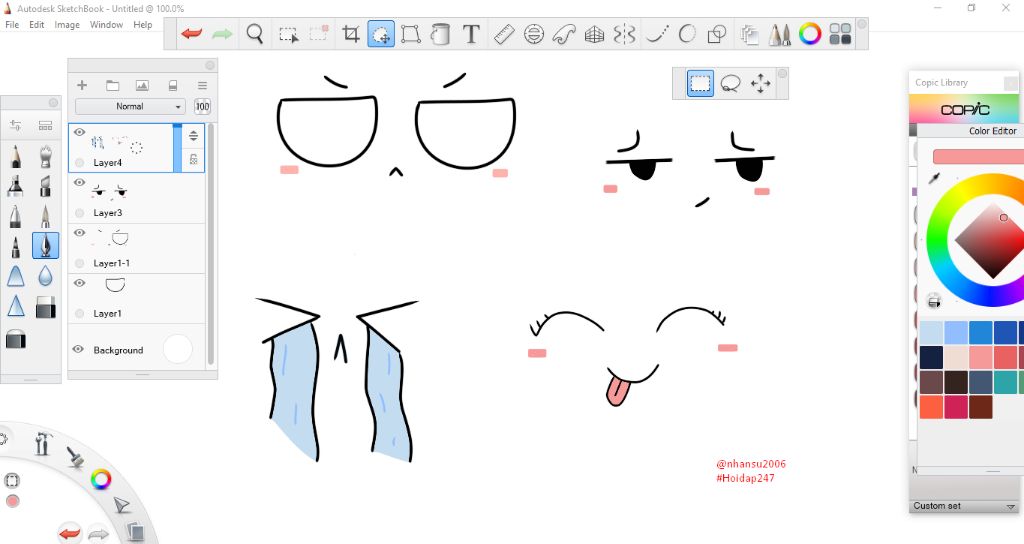
Task: Open the Help menu
Action: [x=143, y=25]
